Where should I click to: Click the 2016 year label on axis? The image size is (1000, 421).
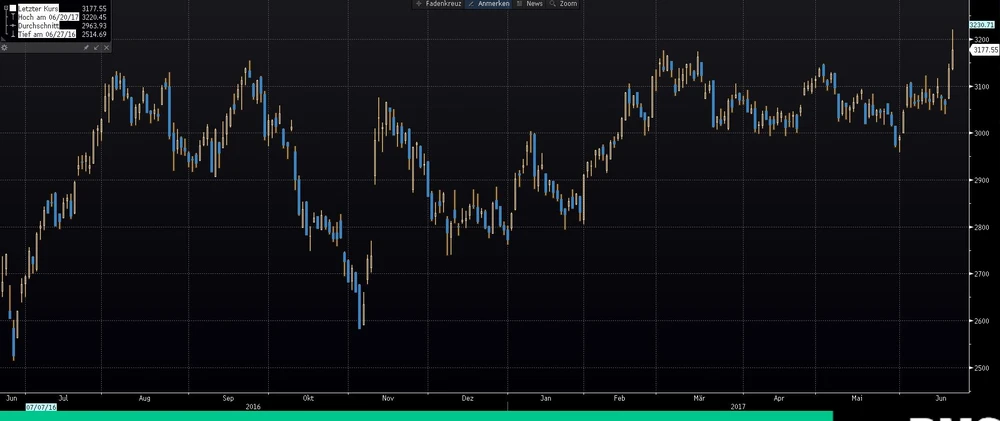pos(252,406)
